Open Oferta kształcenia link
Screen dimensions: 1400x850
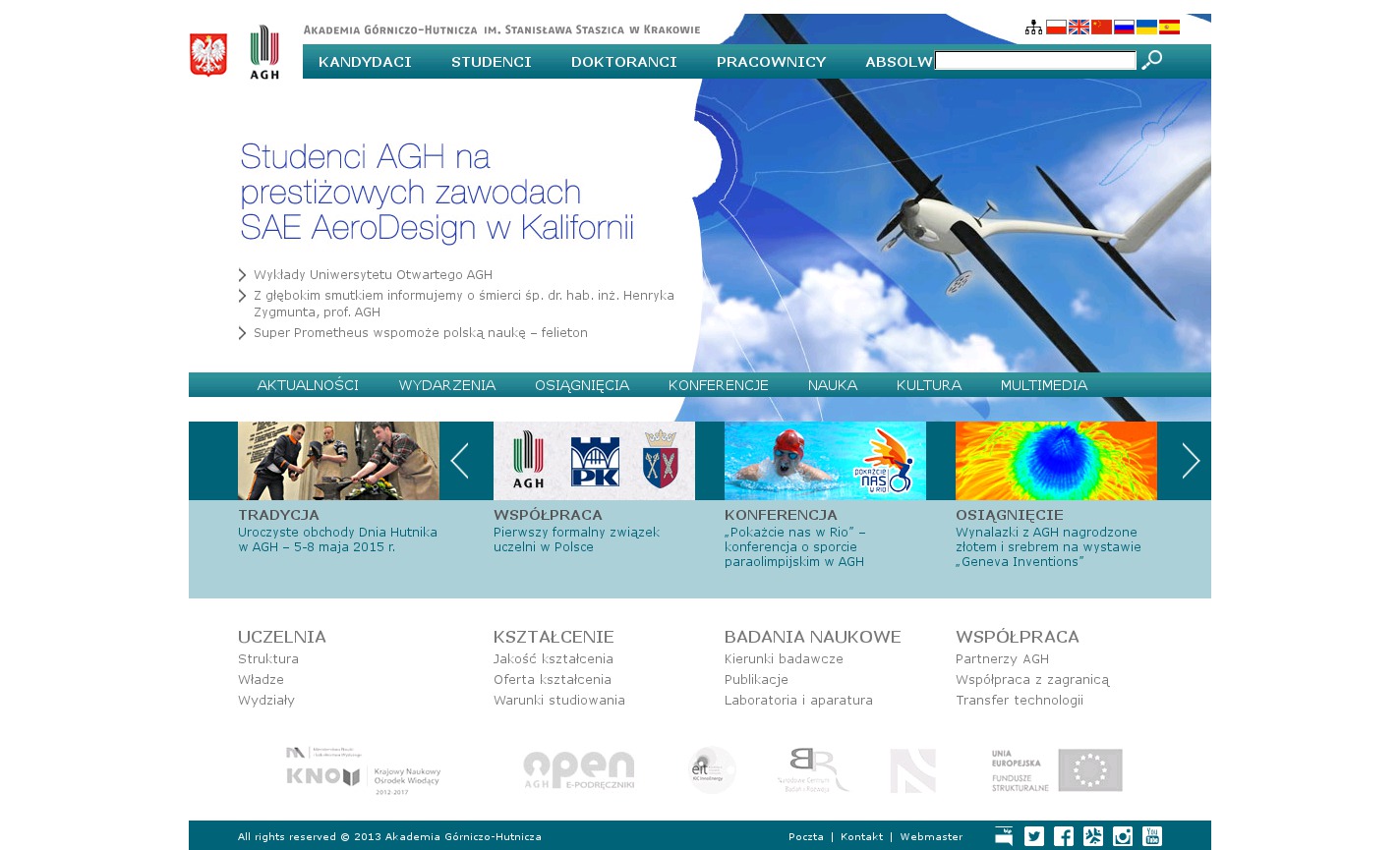(553, 680)
